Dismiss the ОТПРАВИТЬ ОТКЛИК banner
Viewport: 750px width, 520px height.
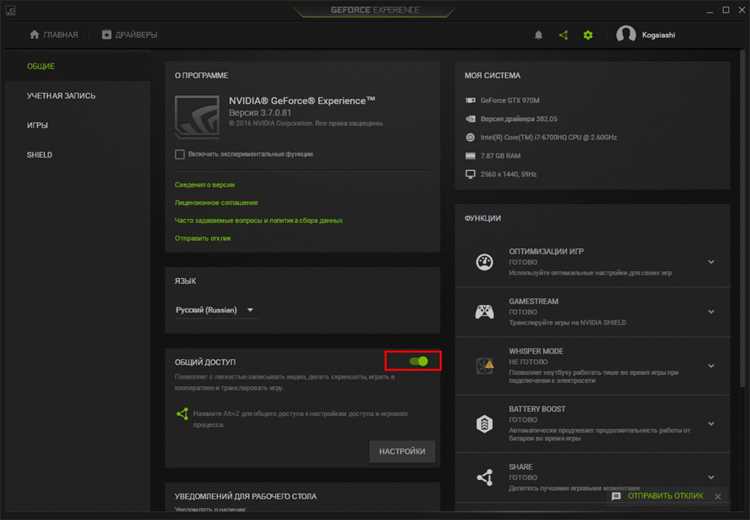717,497
